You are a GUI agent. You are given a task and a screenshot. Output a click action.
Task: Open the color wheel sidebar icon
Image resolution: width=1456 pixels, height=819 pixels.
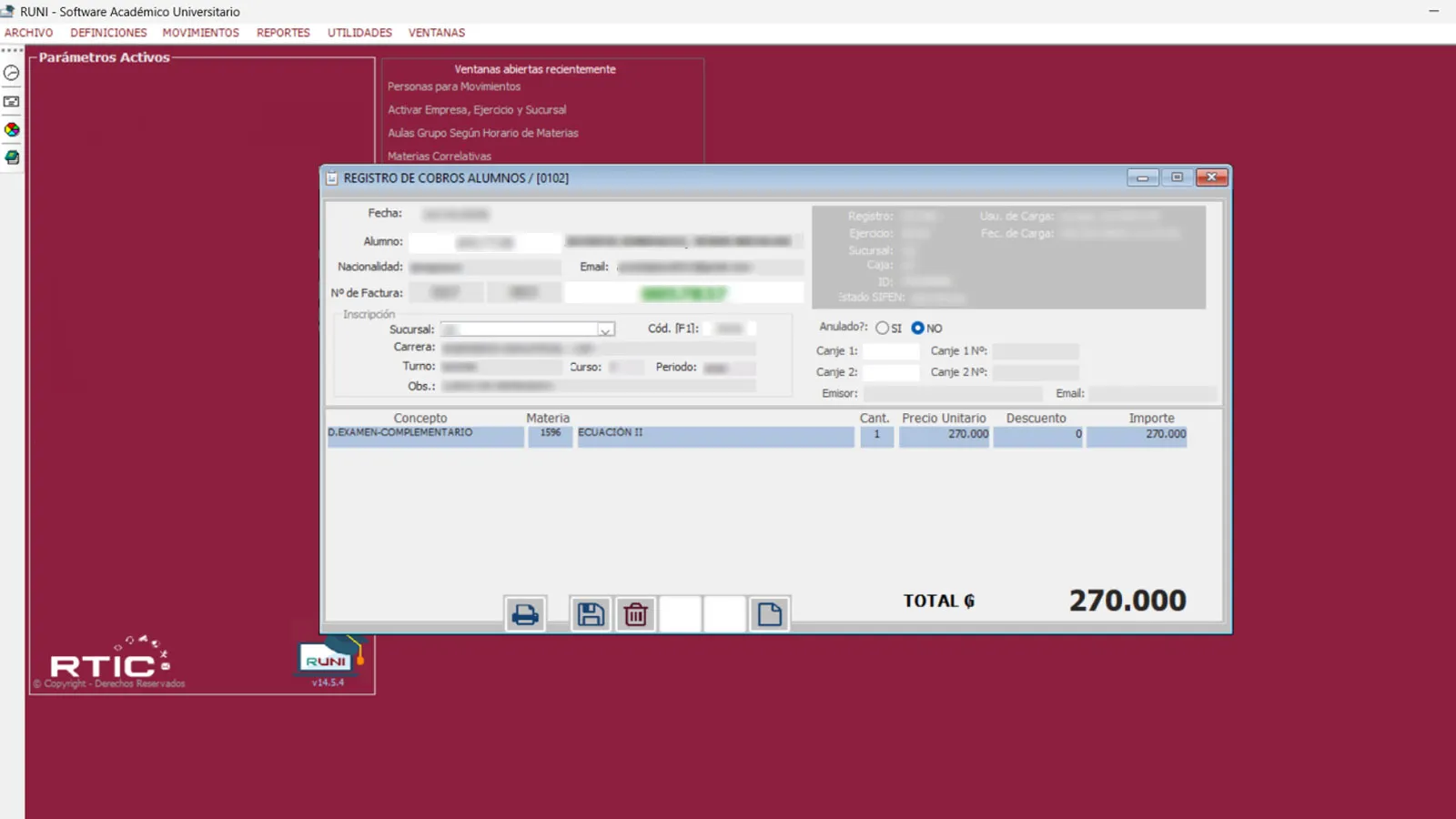[x=12, y=130]
